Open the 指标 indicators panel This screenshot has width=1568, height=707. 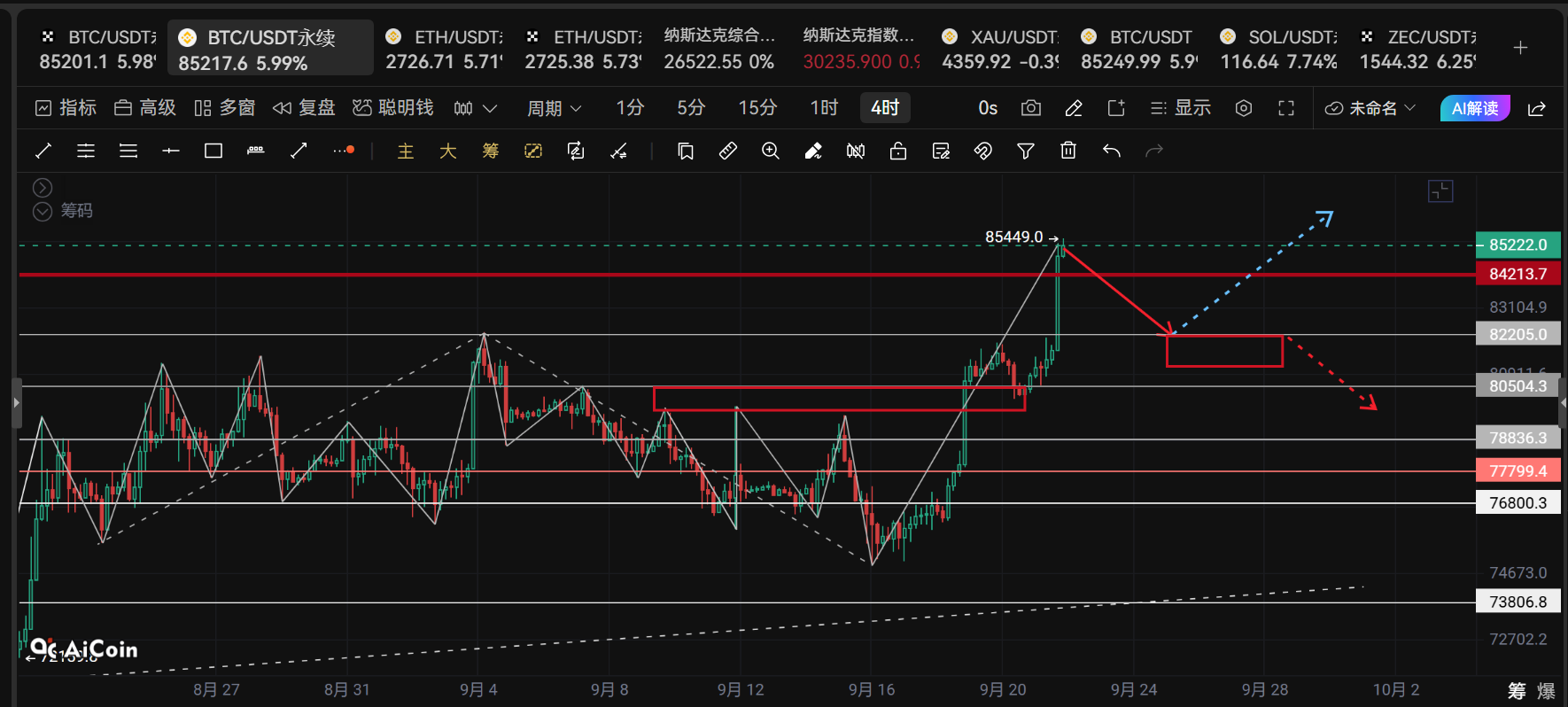pyautogui.click(x=66, y=108)
